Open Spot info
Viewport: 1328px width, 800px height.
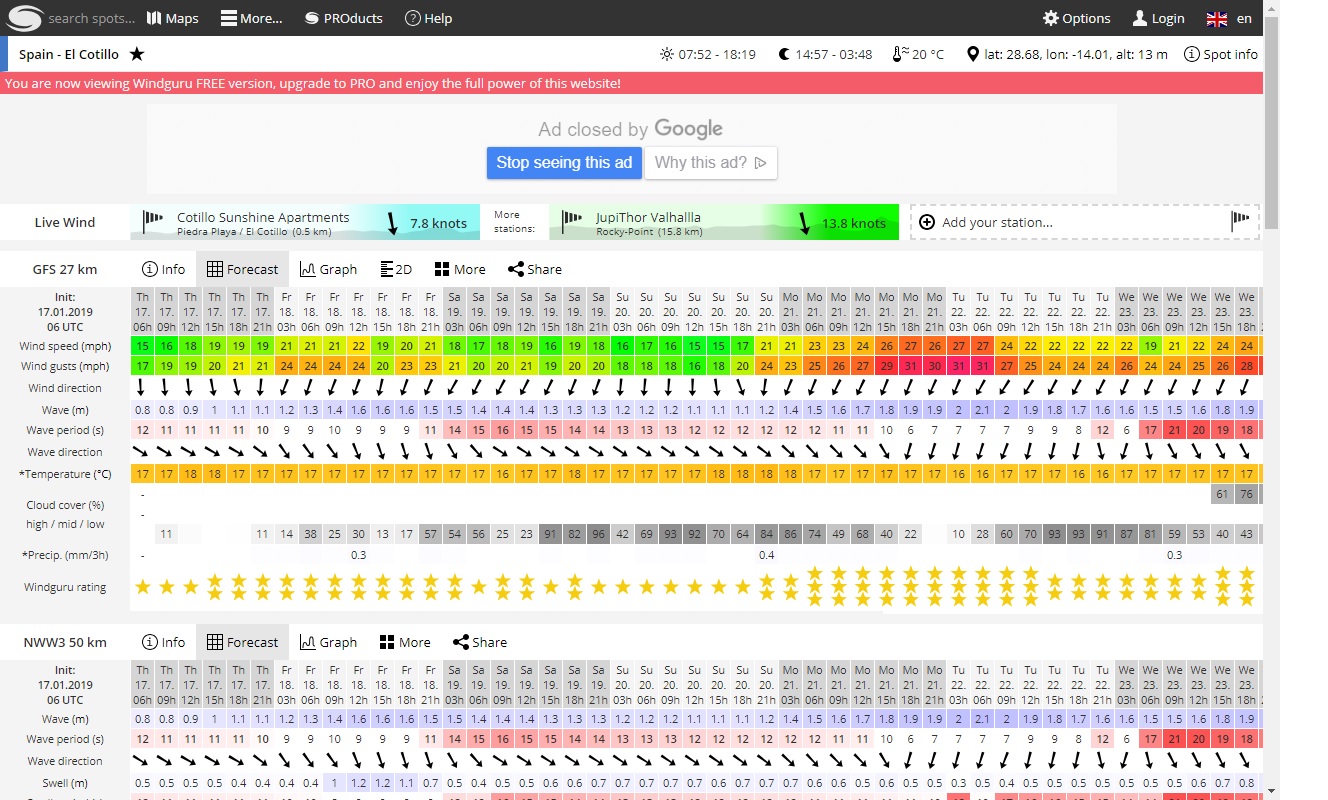tap(1220, 54)
